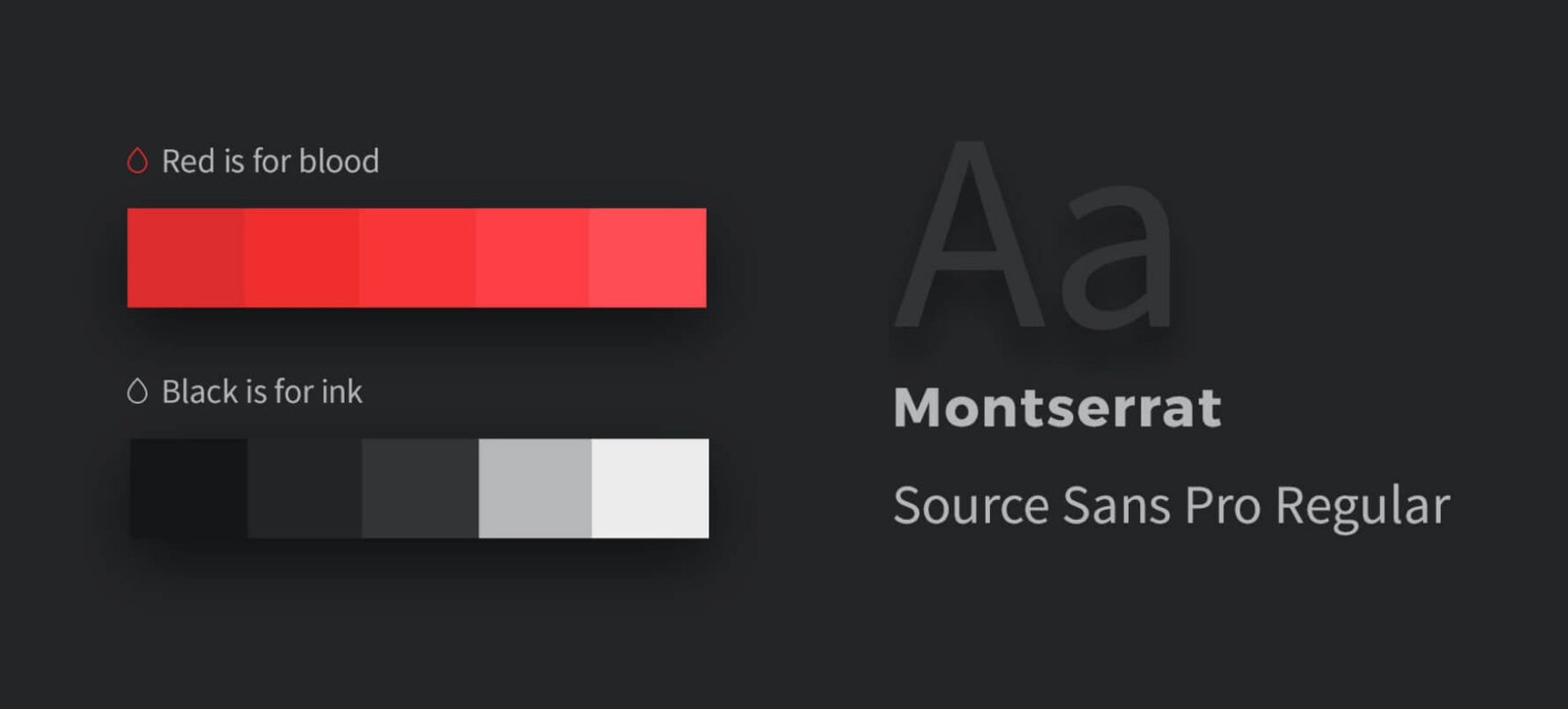Click the Montserrat font name
The height and width of the screenshot is (709, 1568).
(1057, 407)
